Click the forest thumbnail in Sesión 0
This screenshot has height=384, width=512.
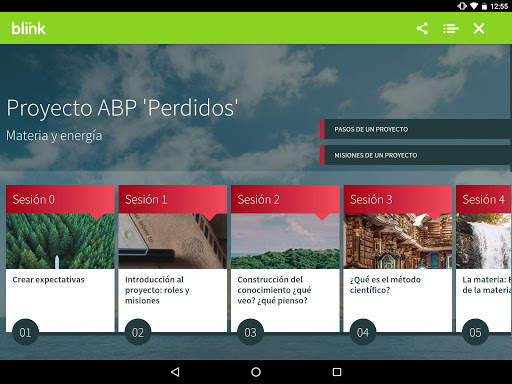(x=60, y=241)
